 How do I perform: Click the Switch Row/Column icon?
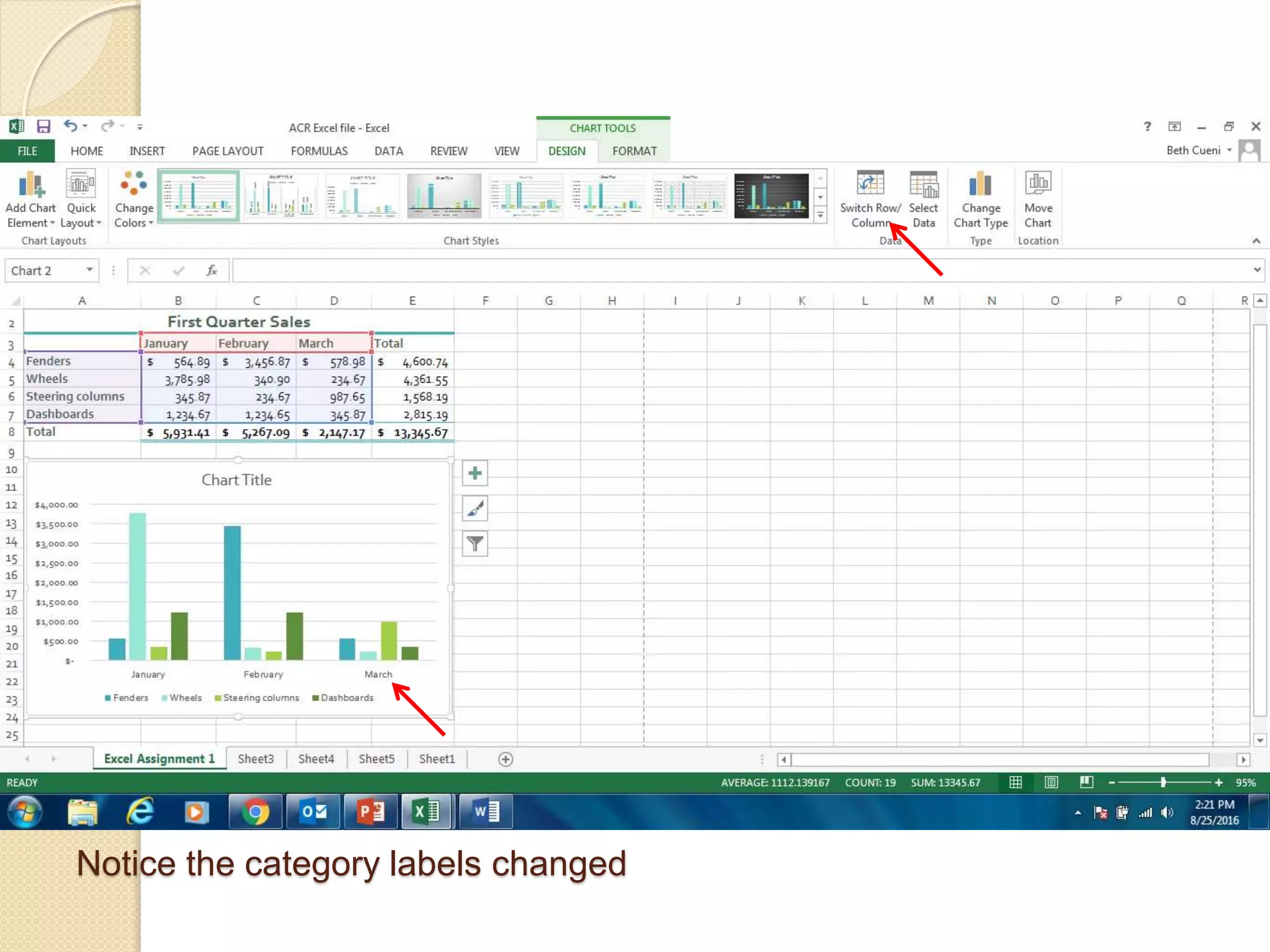coord(869,184)
